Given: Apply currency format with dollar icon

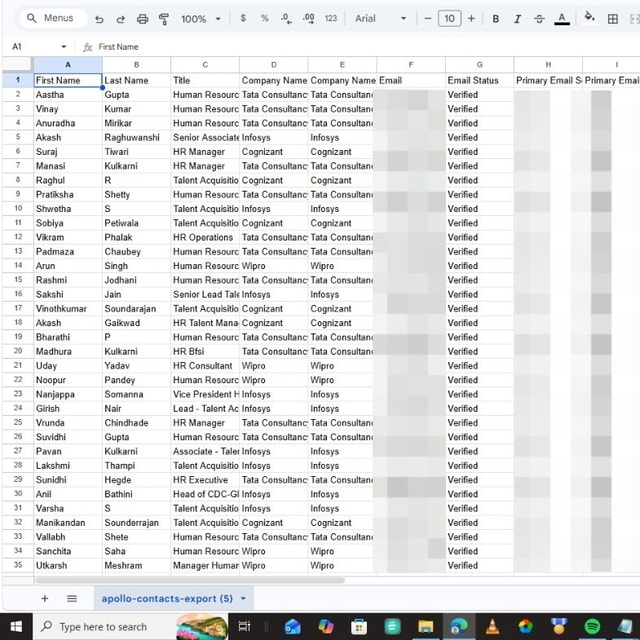Looking at the screenshot, I should [243, 18].
